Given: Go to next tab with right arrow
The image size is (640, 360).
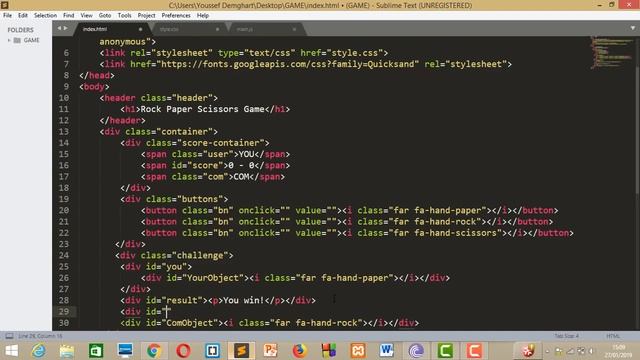Looking at the screenshot, I should click(x=66, y=28).
